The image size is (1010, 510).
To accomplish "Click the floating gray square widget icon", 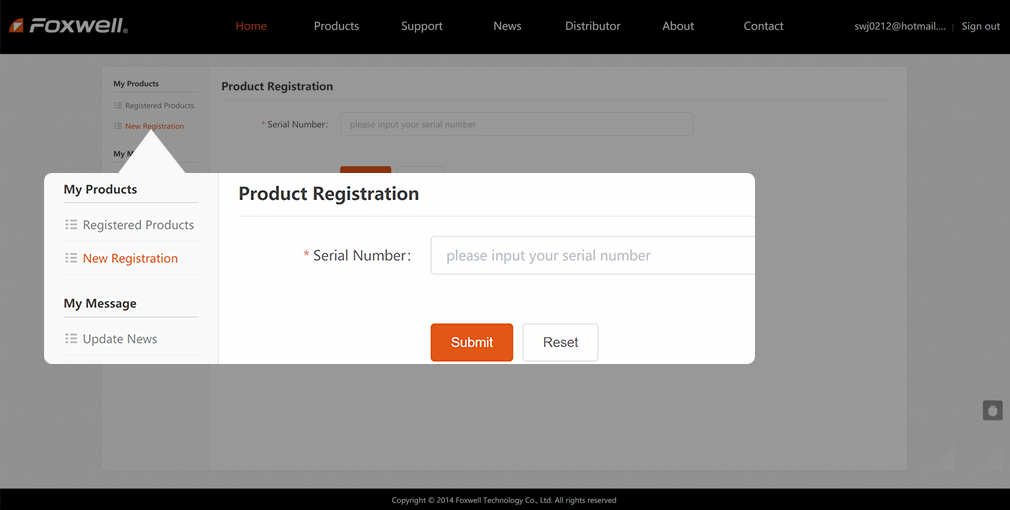I will tap(992, 410).
